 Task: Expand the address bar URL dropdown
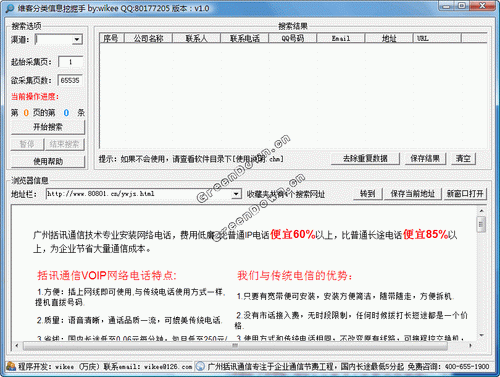click(236, 194)
